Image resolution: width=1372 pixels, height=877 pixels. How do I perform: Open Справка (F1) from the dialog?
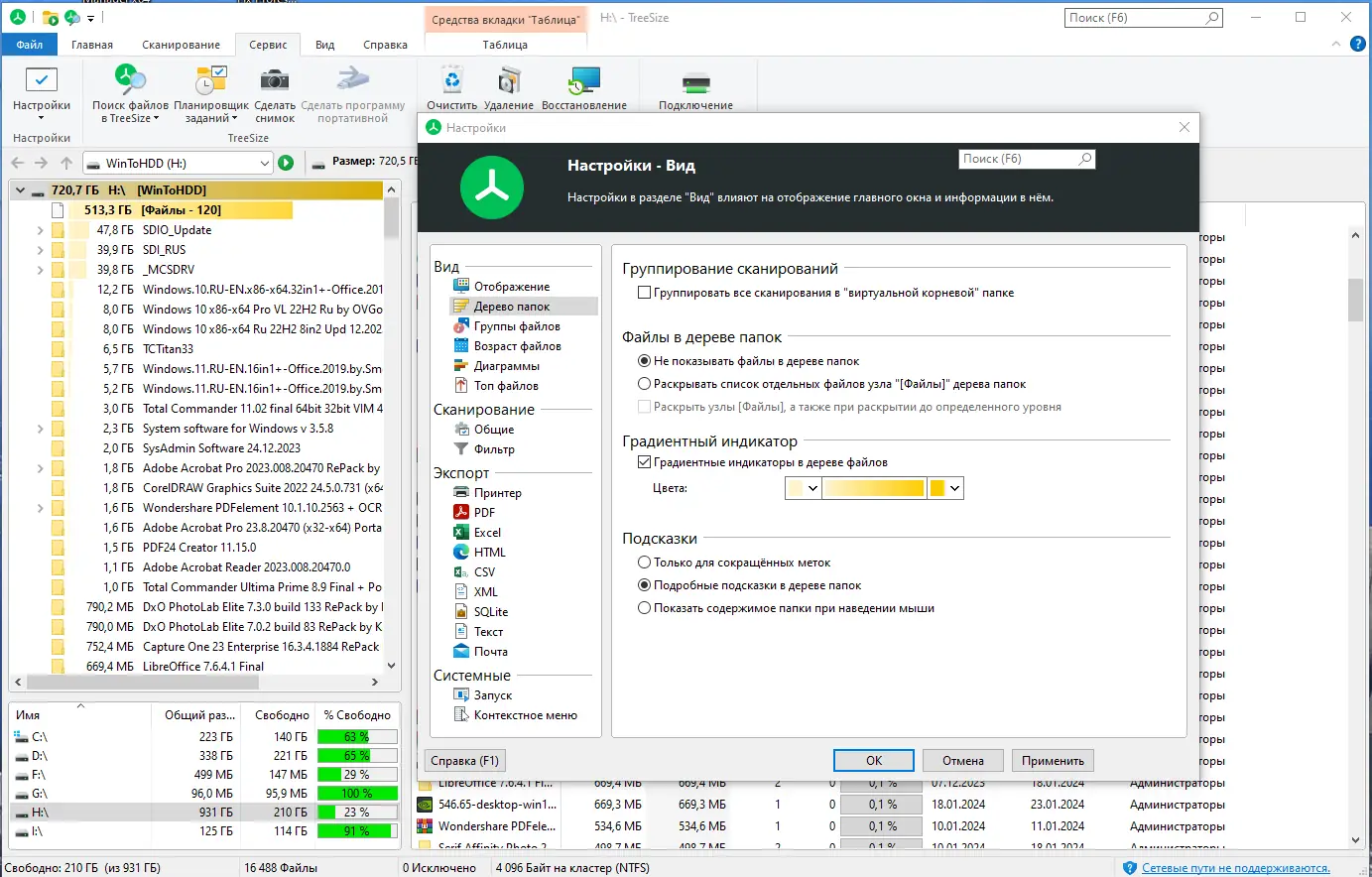[x=463, y=760]
